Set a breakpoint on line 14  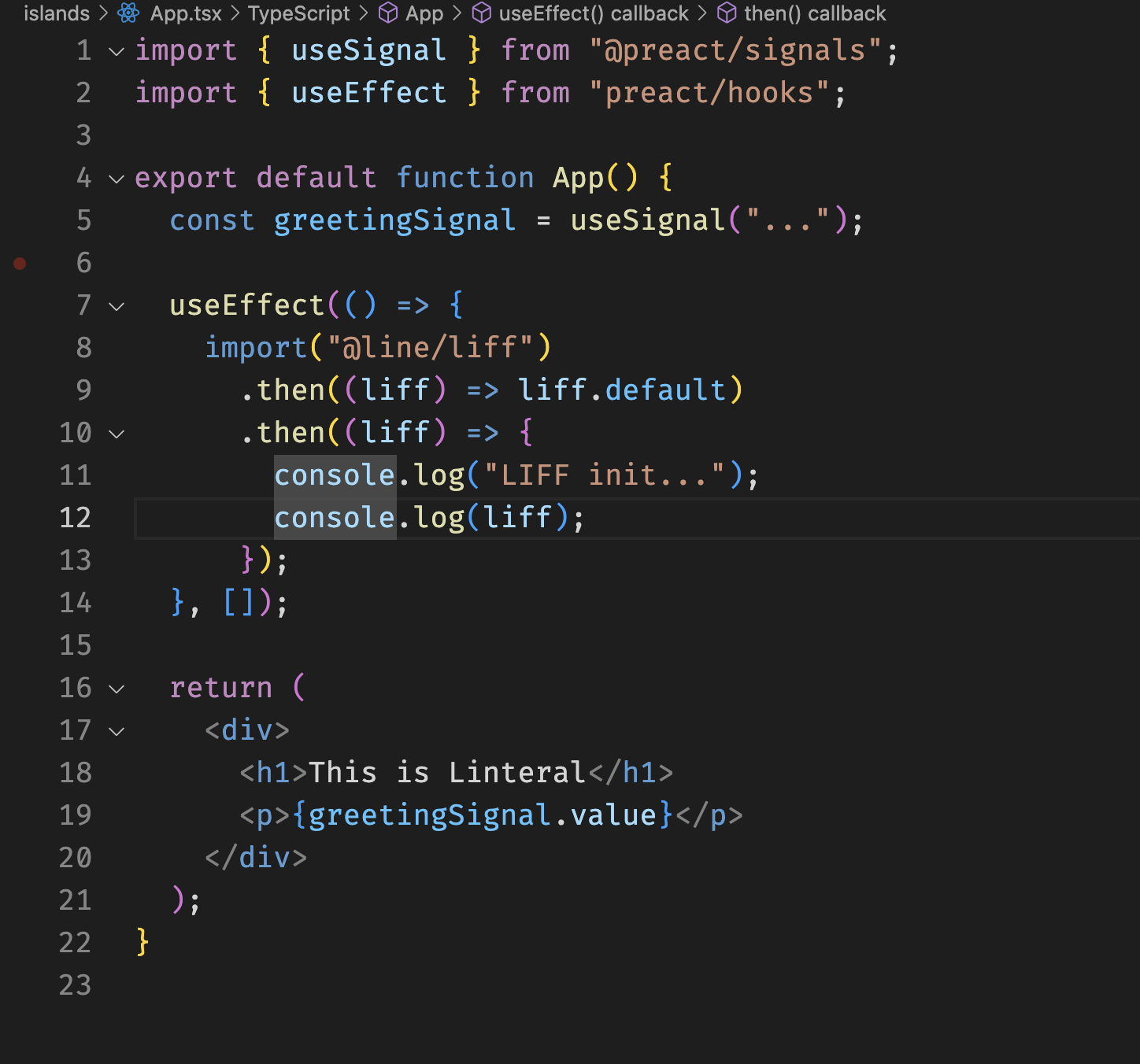pos(20,603)
